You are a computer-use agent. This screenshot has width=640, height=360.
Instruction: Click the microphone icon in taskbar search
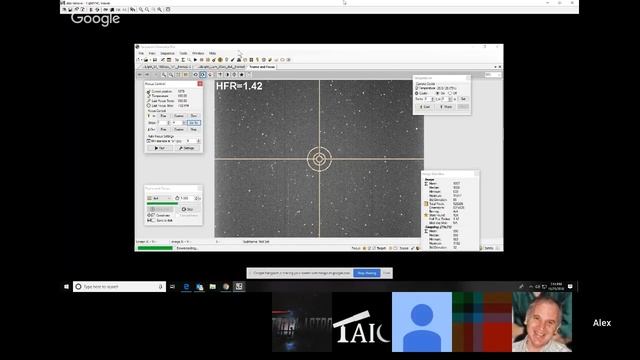(x=160, y=287)
